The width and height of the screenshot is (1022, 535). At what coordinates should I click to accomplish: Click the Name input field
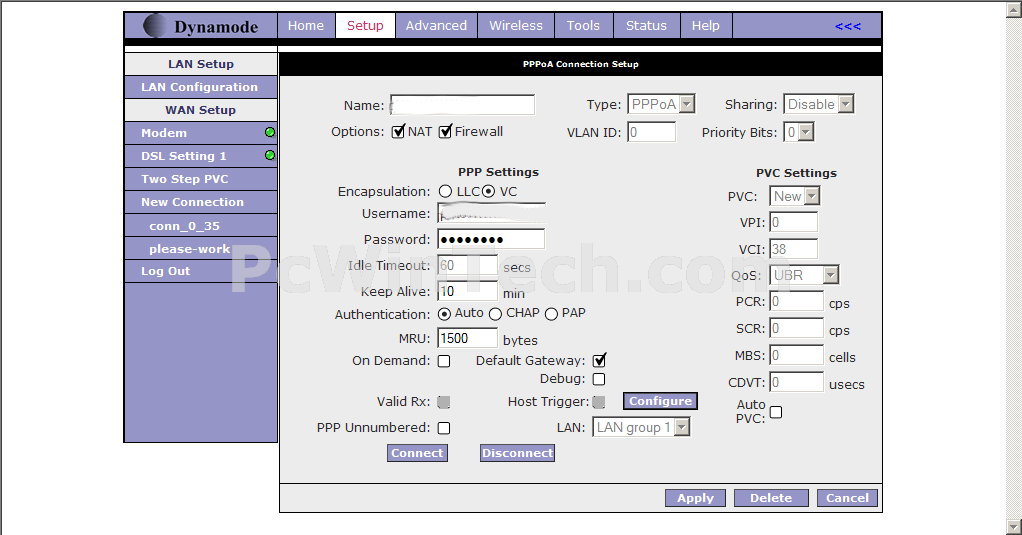[463, 105]
